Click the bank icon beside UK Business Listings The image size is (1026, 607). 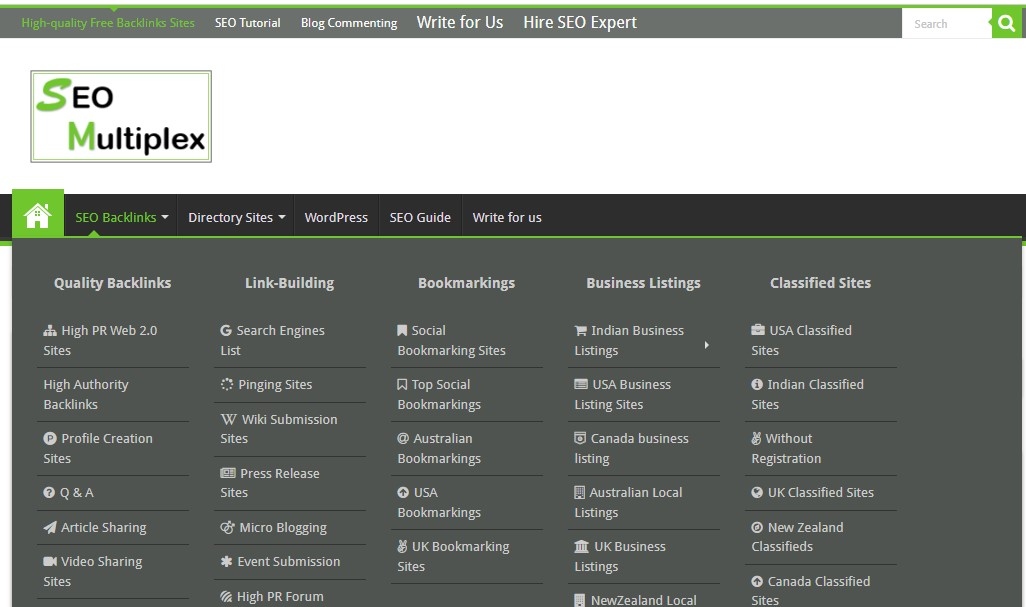582,546
